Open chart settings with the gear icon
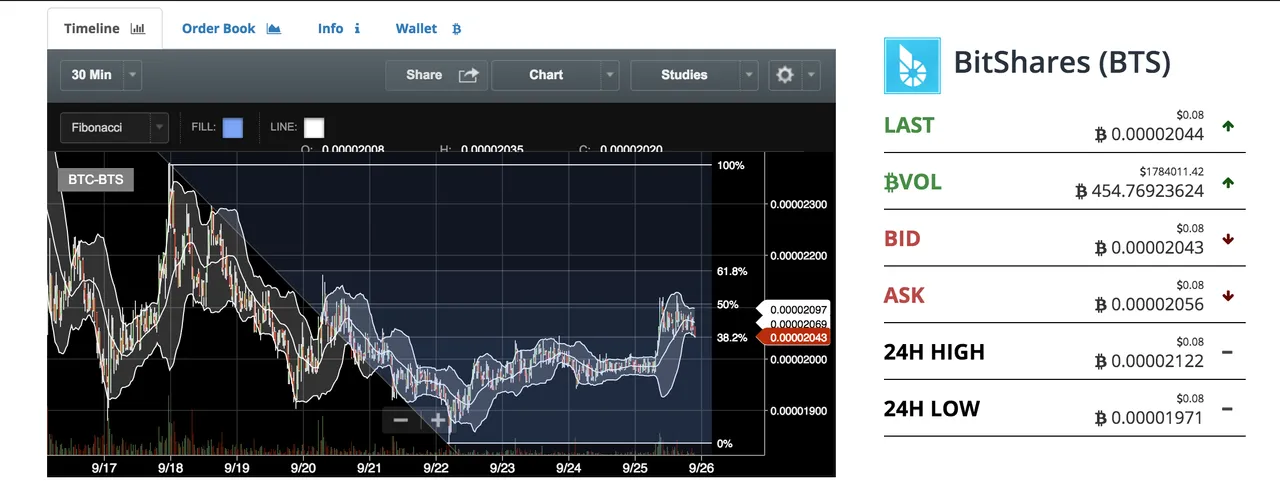Screen dimensions: 1280x488 [x=785, y=75]
